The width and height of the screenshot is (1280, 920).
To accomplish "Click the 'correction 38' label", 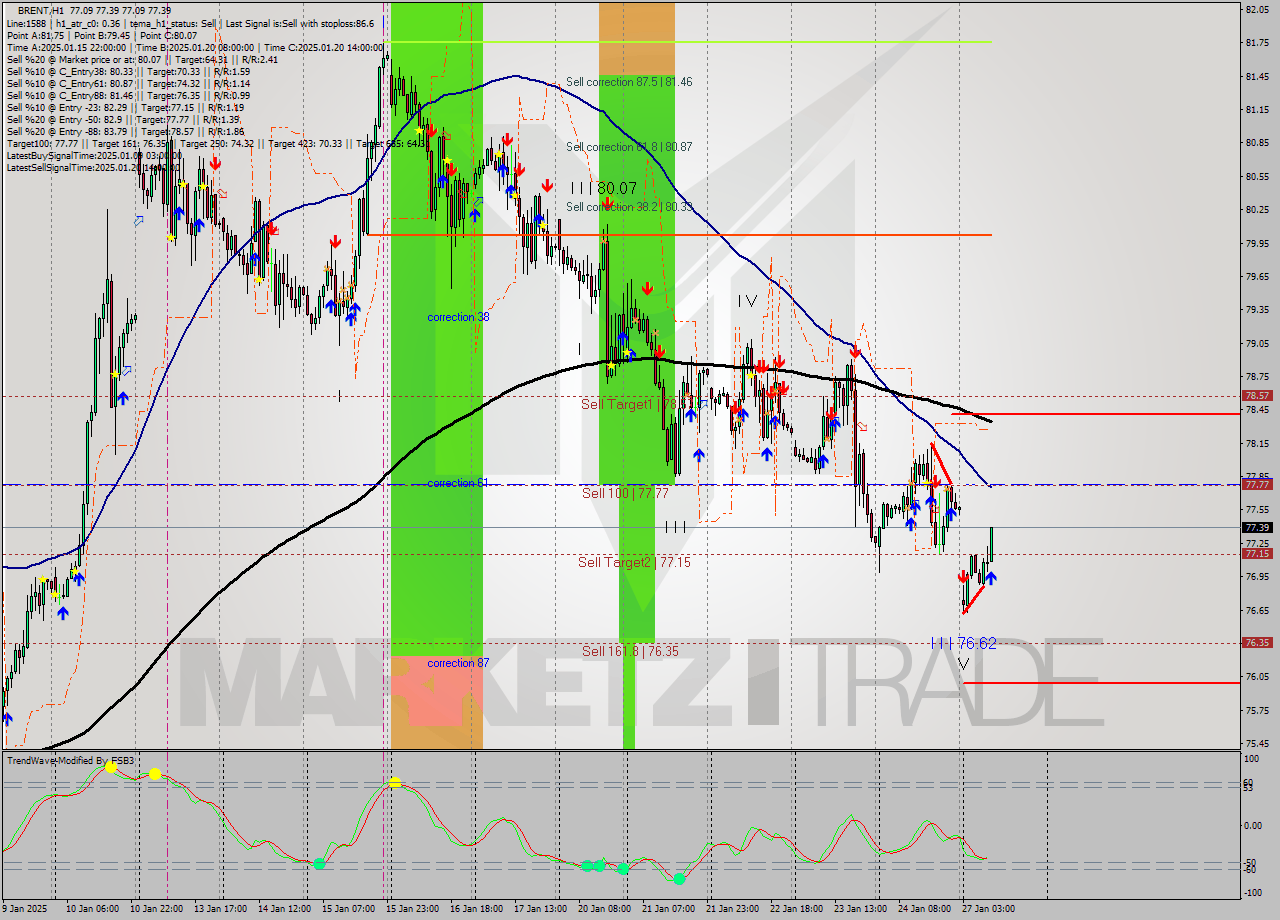I will coord(458,317).
